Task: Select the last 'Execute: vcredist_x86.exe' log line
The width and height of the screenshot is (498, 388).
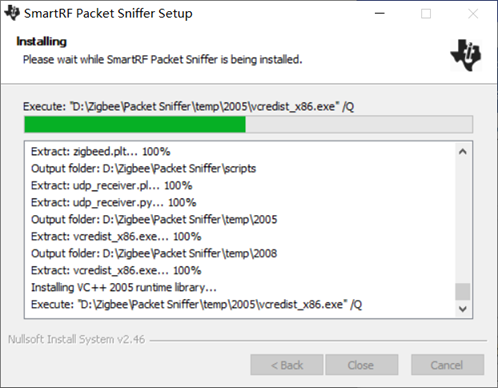Action: pos(196,304)
